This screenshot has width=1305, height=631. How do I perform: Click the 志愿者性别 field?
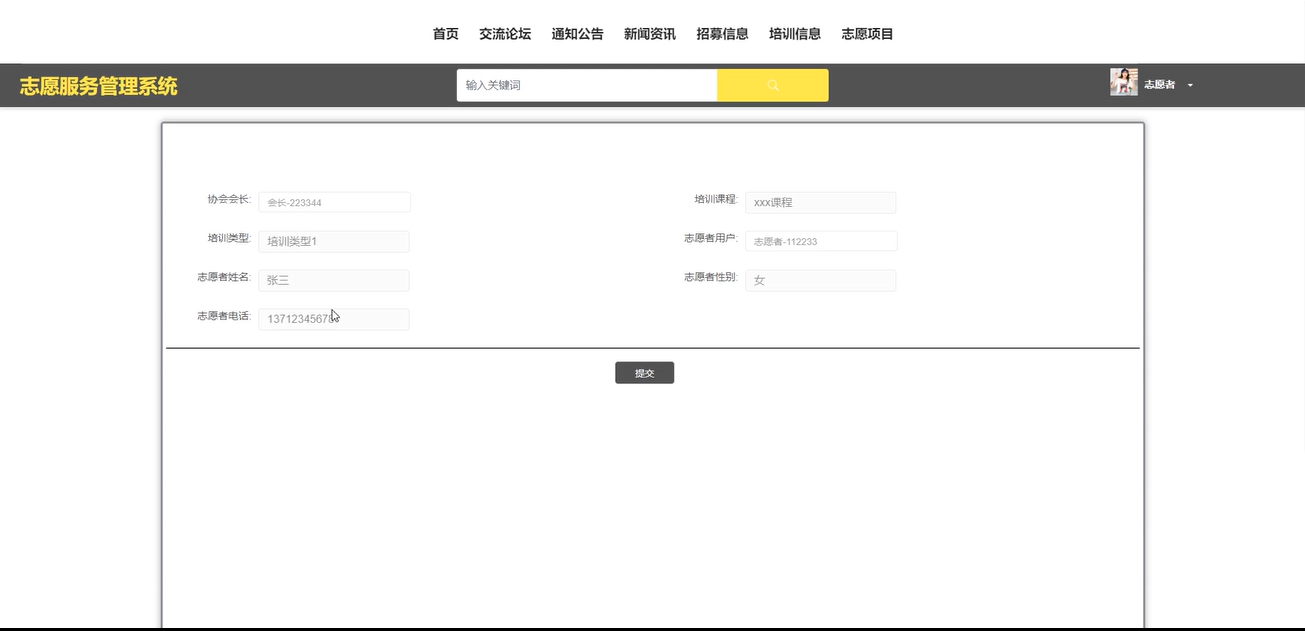(x=820, y=280)
